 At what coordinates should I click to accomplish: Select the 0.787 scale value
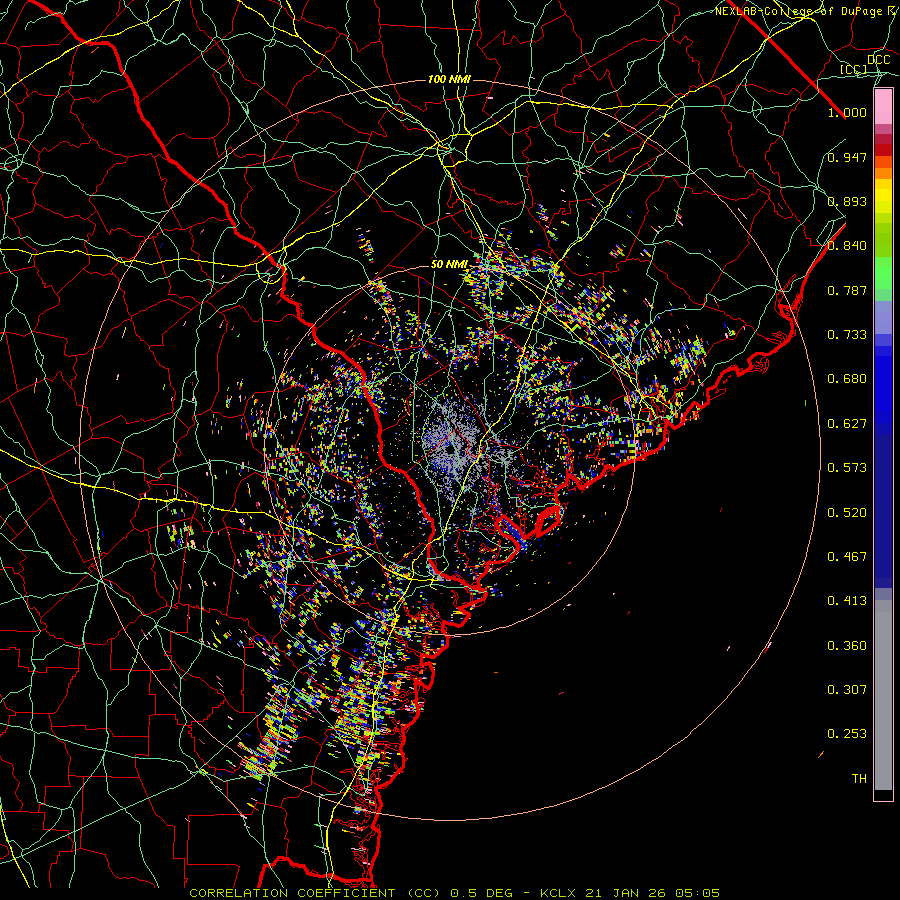coord(847,290)
